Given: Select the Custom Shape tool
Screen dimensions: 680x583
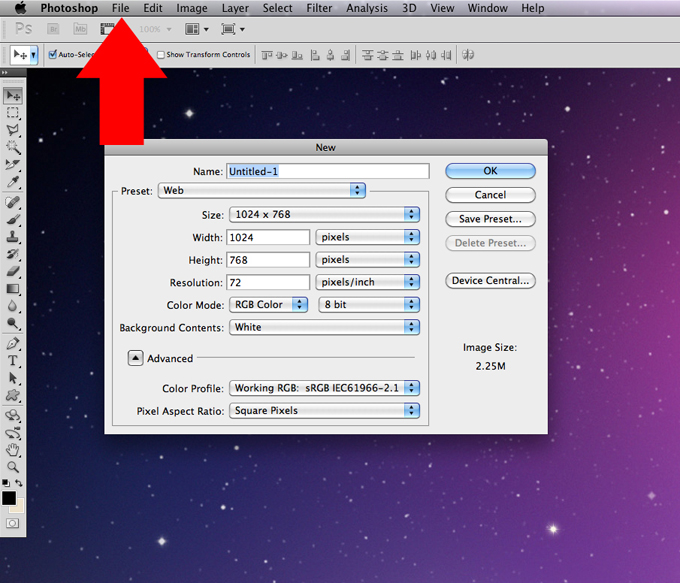Looking at the screenshot, I should click(13, 396).
